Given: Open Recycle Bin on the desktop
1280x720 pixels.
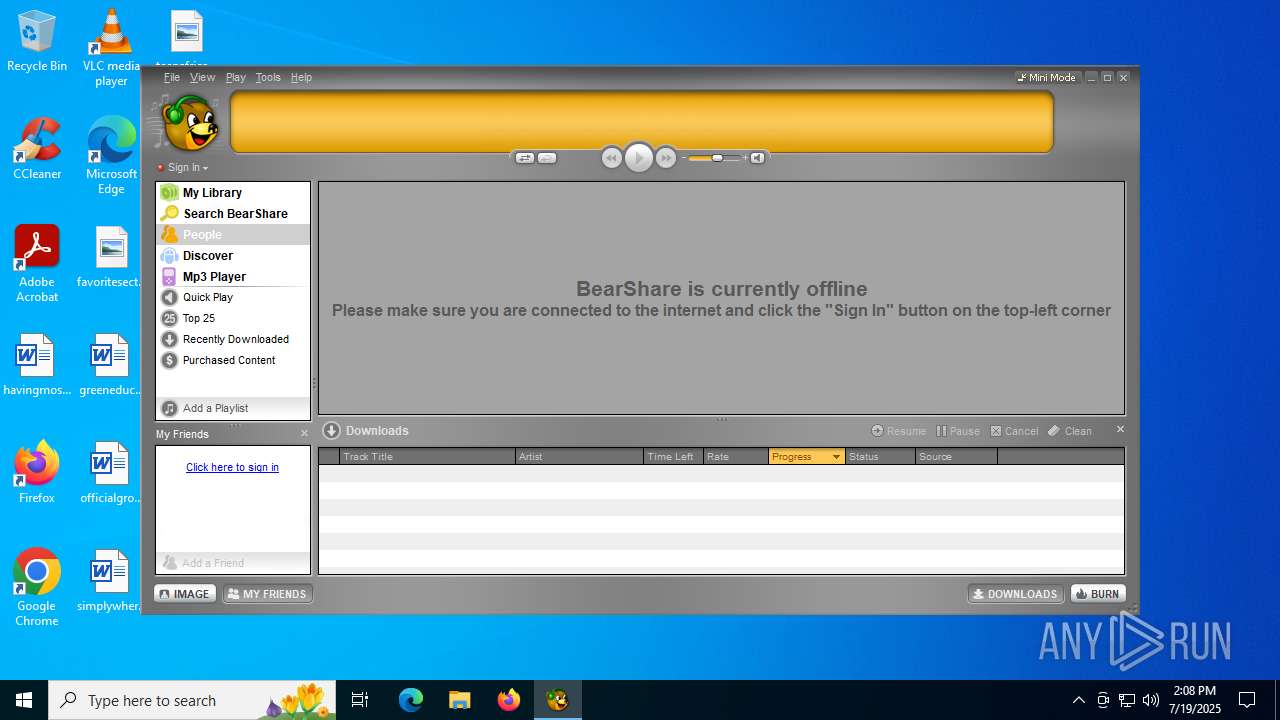Looking at the screenshot, I should tap(37, 42).
